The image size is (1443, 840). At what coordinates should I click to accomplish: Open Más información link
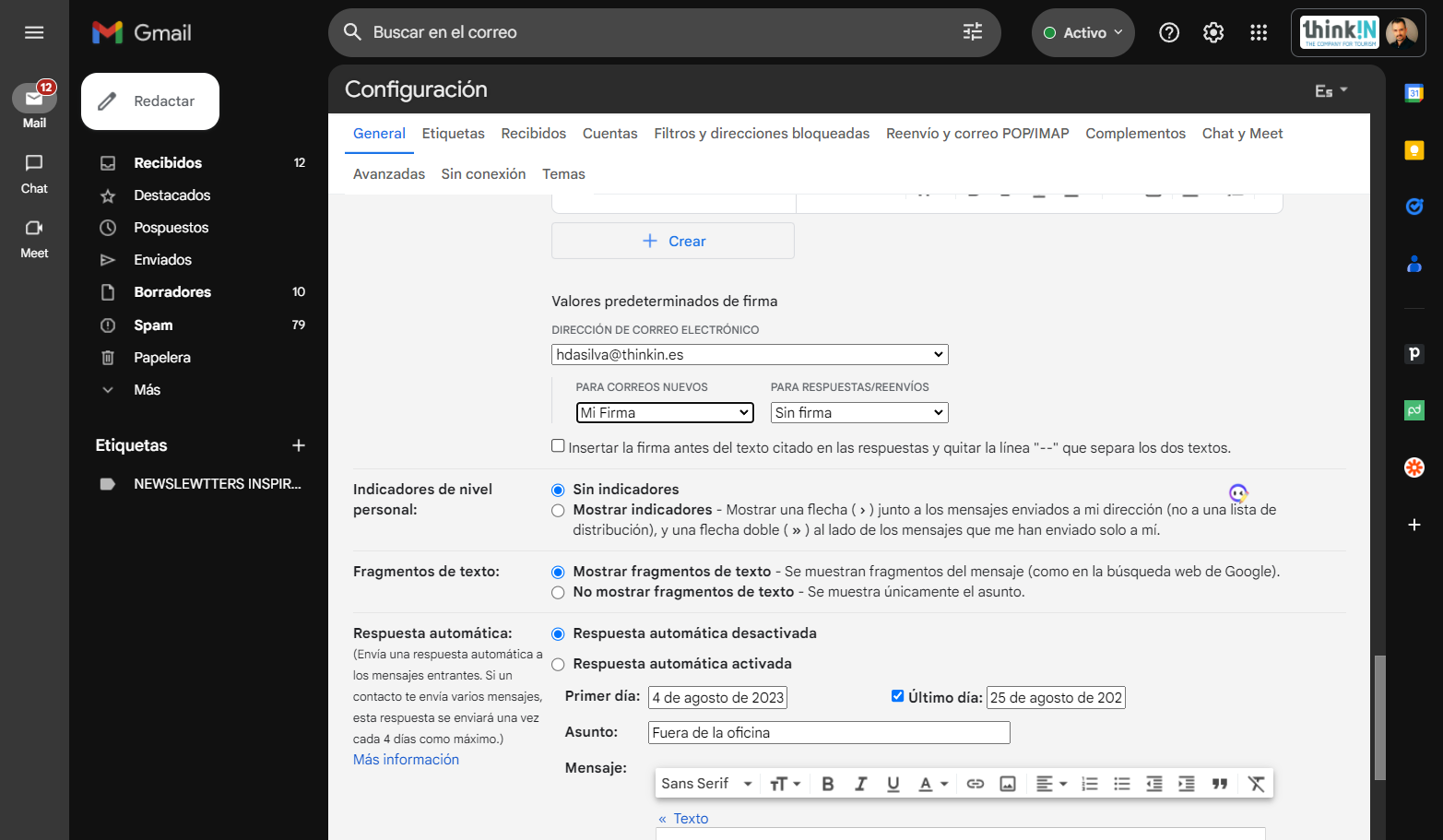tap(406, 760)
